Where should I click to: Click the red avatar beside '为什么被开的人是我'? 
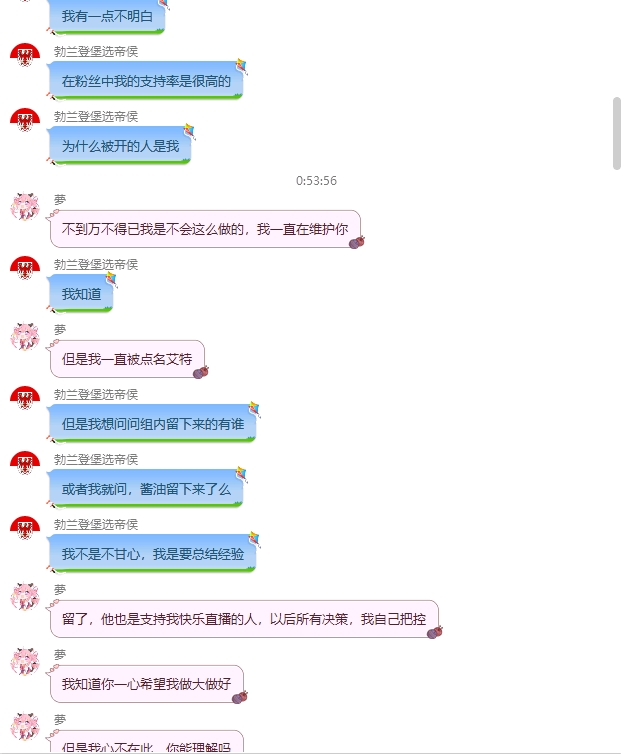pyautogui.click(x=25, y=120)
